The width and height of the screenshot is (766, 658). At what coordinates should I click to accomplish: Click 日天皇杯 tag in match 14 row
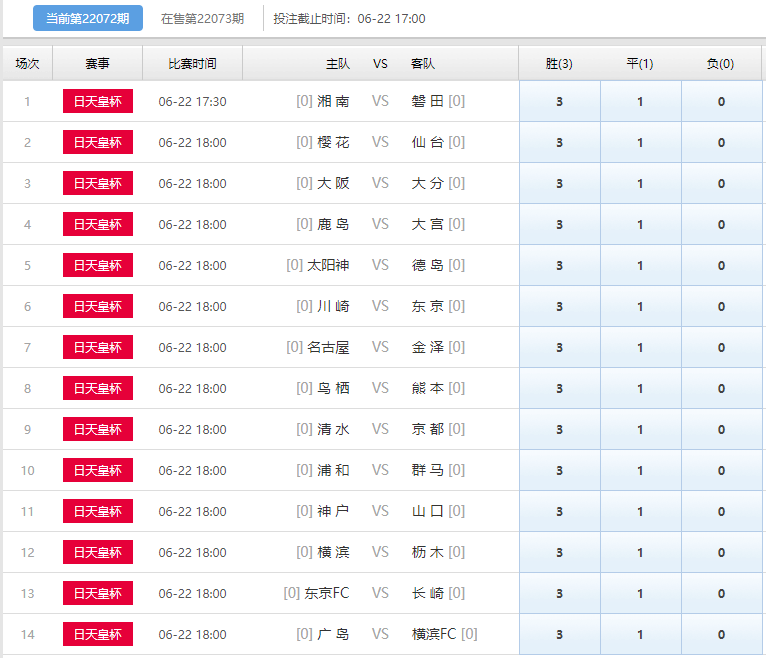[x=98, y=635]
